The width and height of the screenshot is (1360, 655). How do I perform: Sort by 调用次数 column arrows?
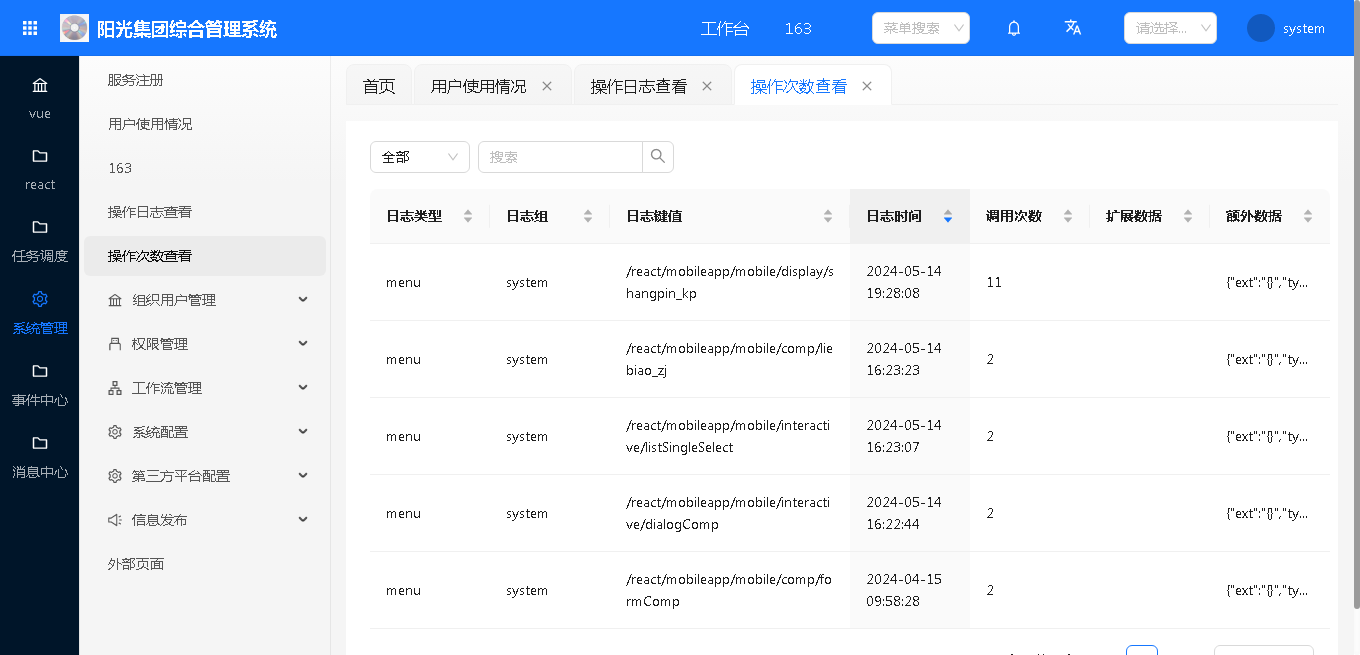1067,216
